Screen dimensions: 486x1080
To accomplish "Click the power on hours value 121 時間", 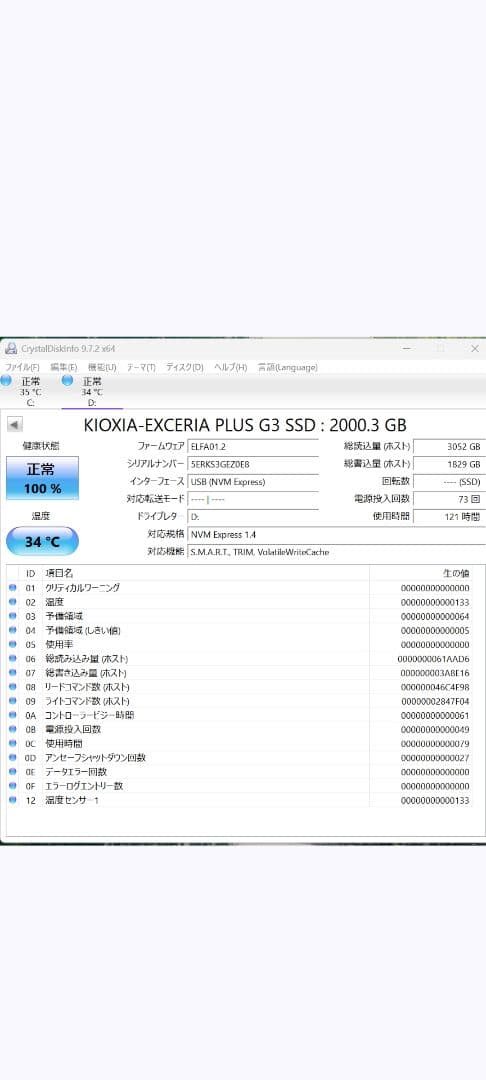I will click(x=450, y=517).
